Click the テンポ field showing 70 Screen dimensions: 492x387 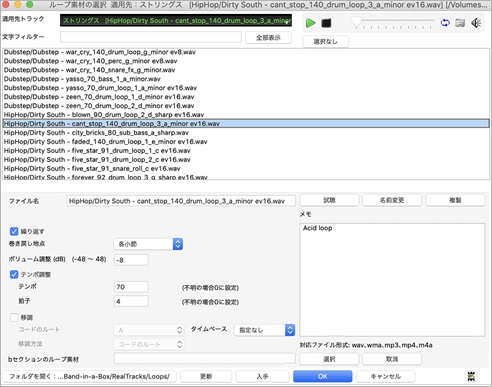coord(131,287)
